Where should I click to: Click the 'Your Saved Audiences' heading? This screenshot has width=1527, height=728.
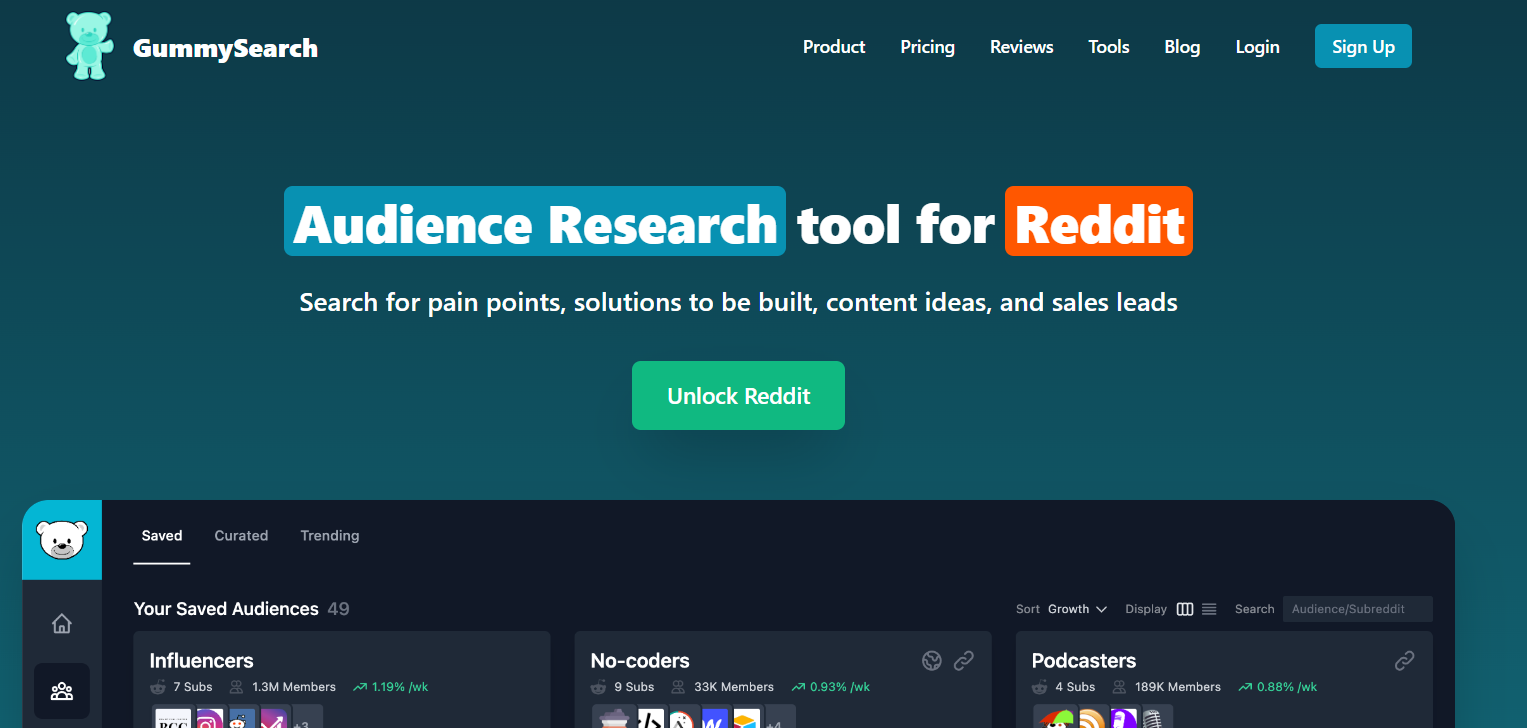[x=226, y=609]
